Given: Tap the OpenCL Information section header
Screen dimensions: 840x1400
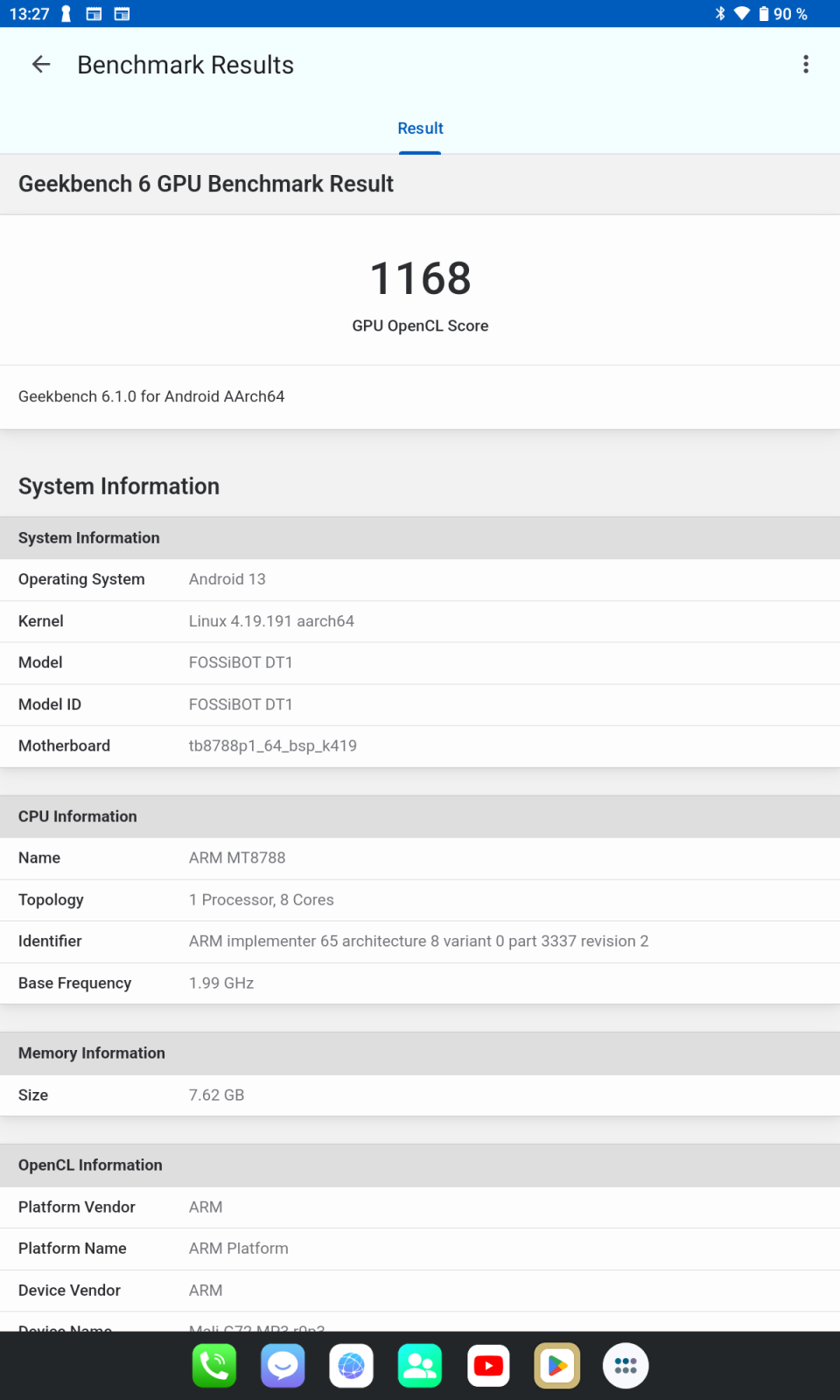Looking at the screenshot, I should pos(420,1165).
